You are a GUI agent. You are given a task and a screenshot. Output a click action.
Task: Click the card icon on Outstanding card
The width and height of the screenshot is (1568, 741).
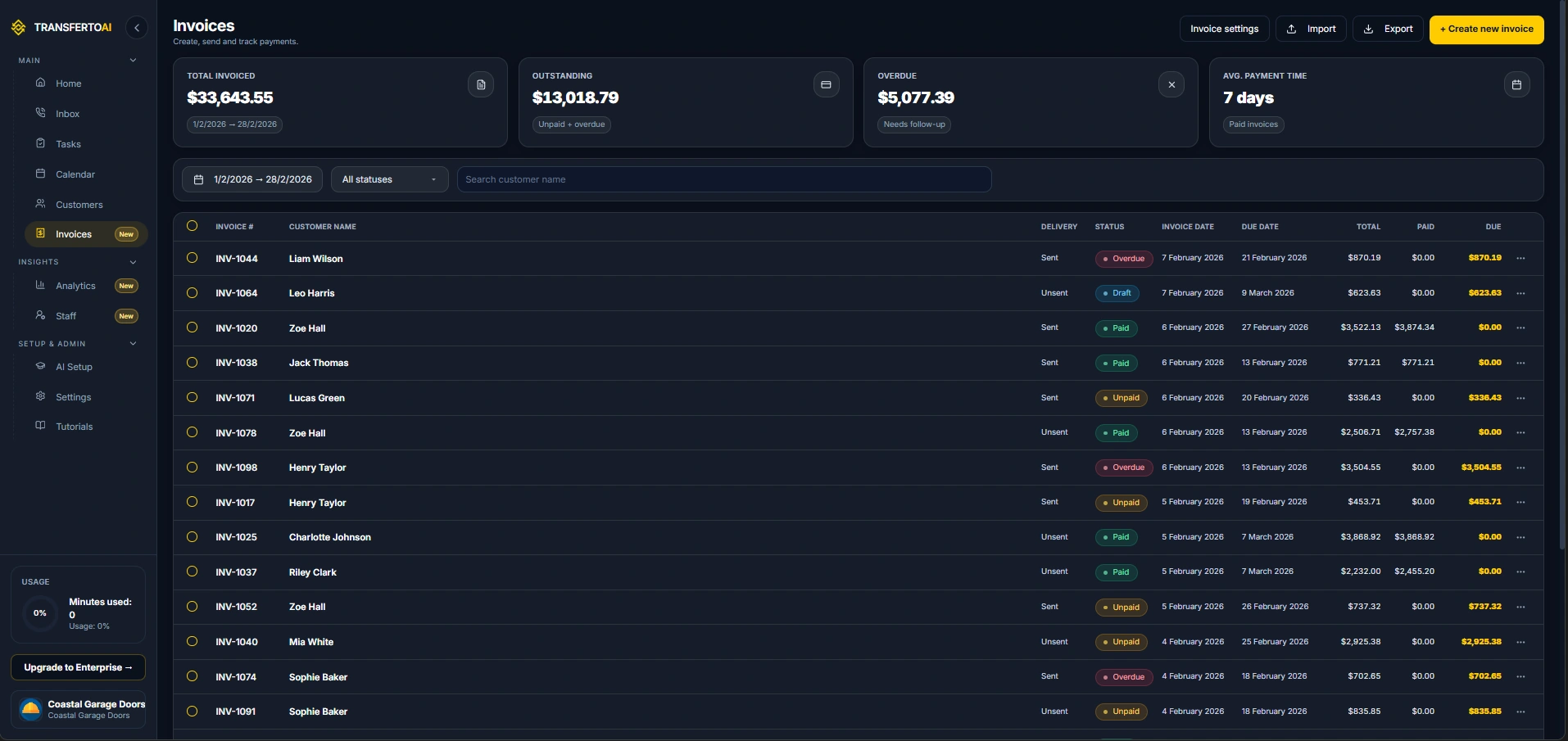826,84
